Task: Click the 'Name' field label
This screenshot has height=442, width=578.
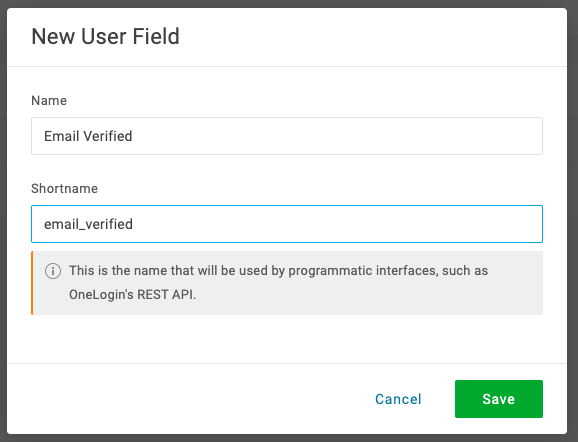Action: tap(49, 100)
